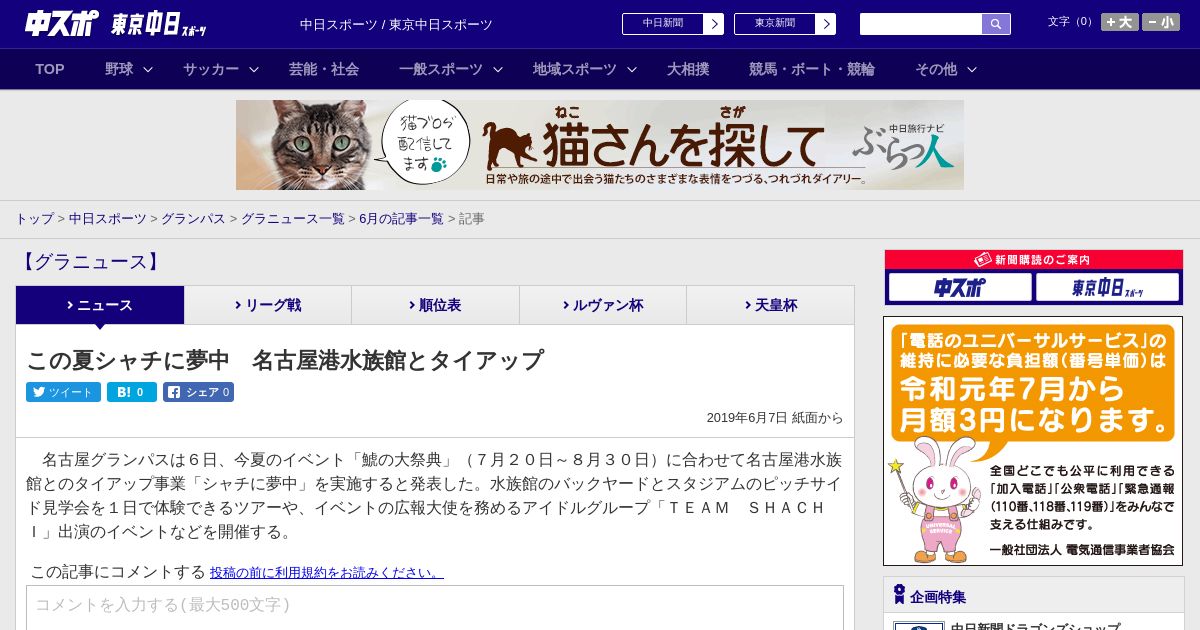Focus the header search input field
This screenshot has height=630, width=1200.
[921, 24]
